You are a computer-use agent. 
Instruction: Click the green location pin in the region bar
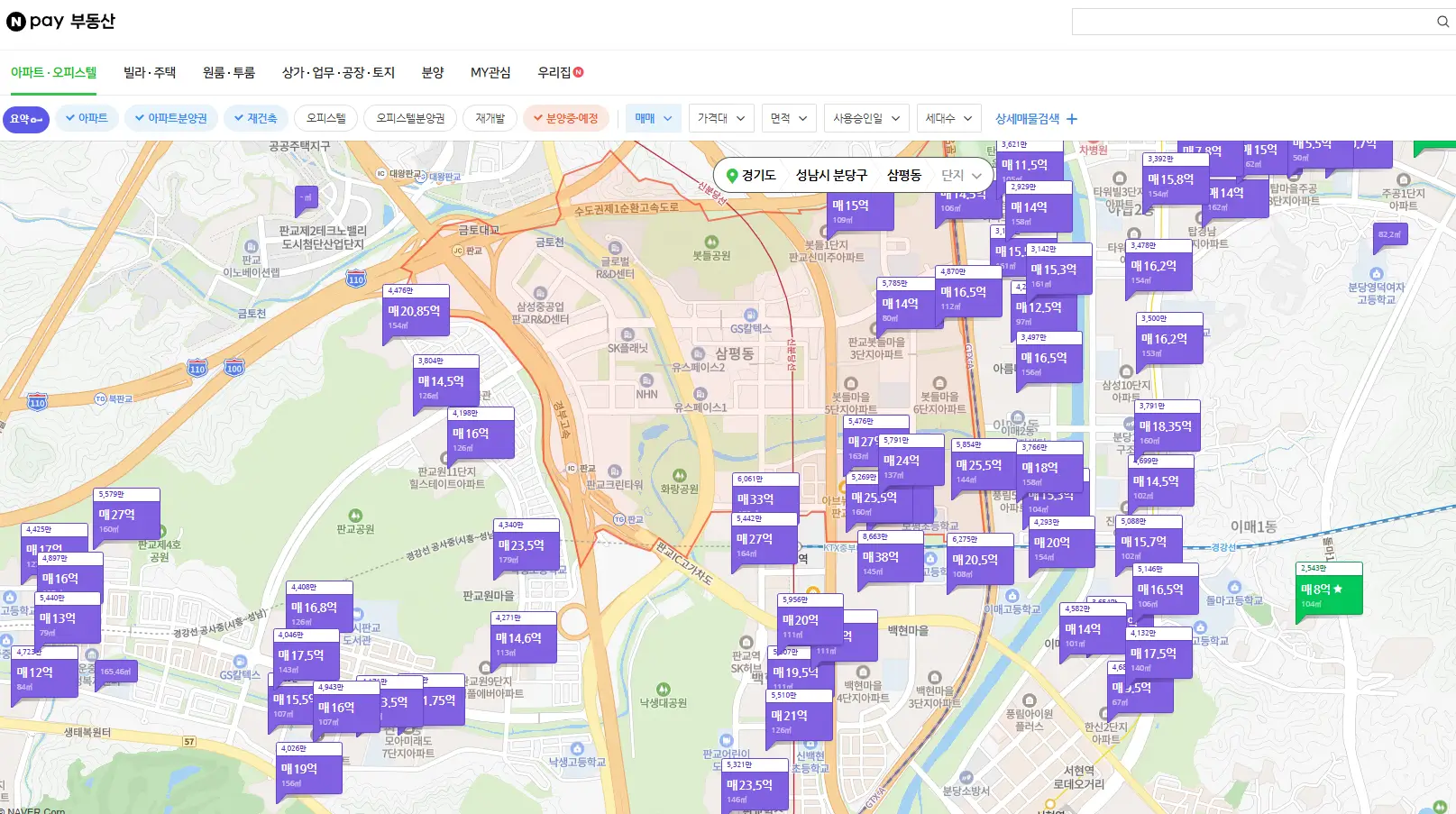point(732,175)
